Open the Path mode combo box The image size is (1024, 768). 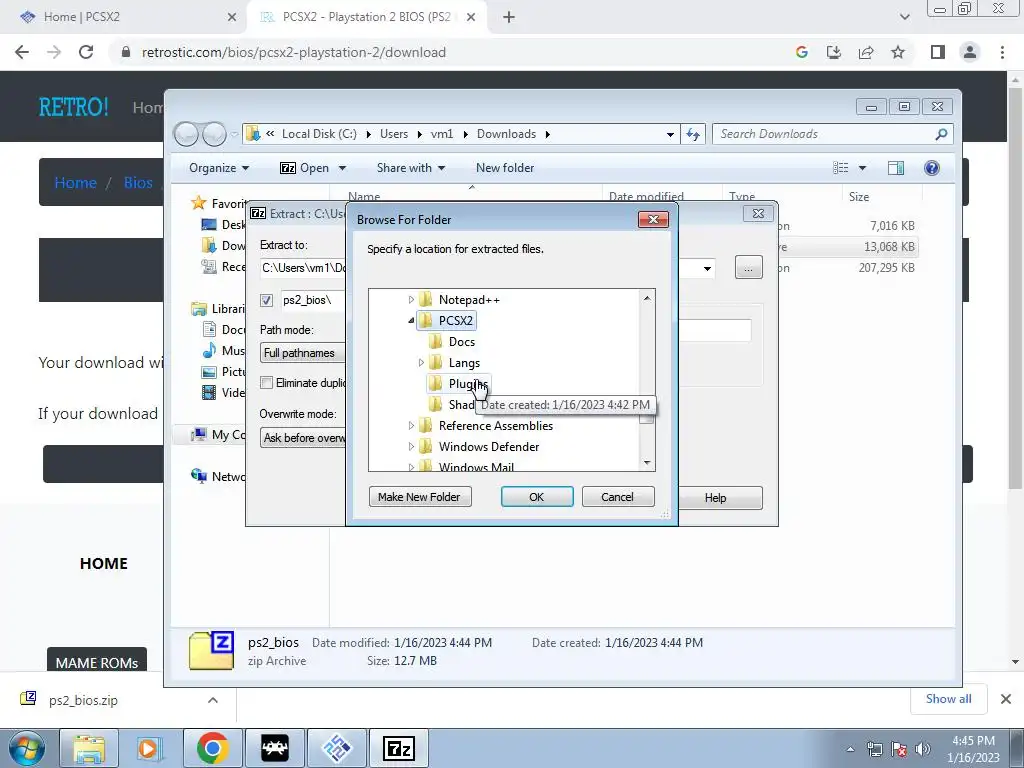(302, 353)
